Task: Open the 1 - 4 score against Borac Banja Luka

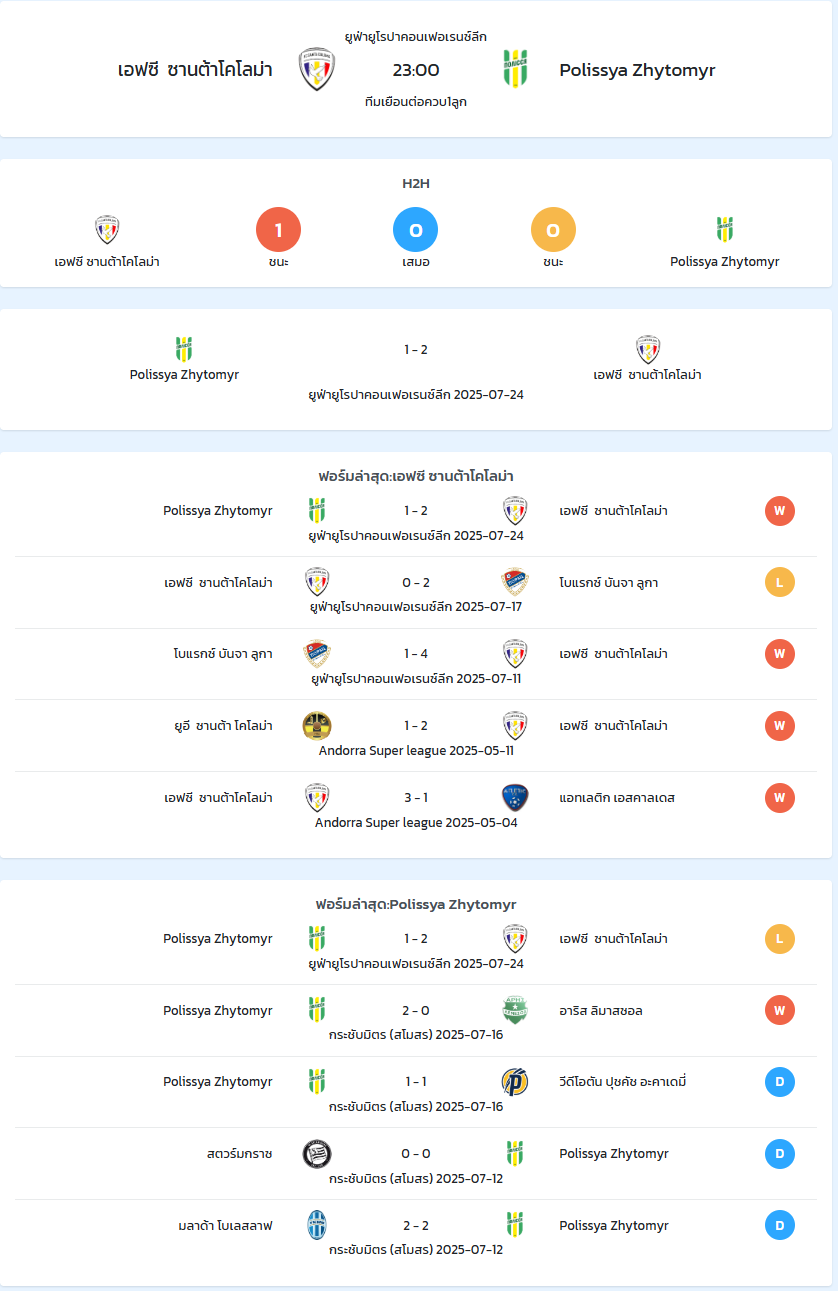Action: click(416, 654)
